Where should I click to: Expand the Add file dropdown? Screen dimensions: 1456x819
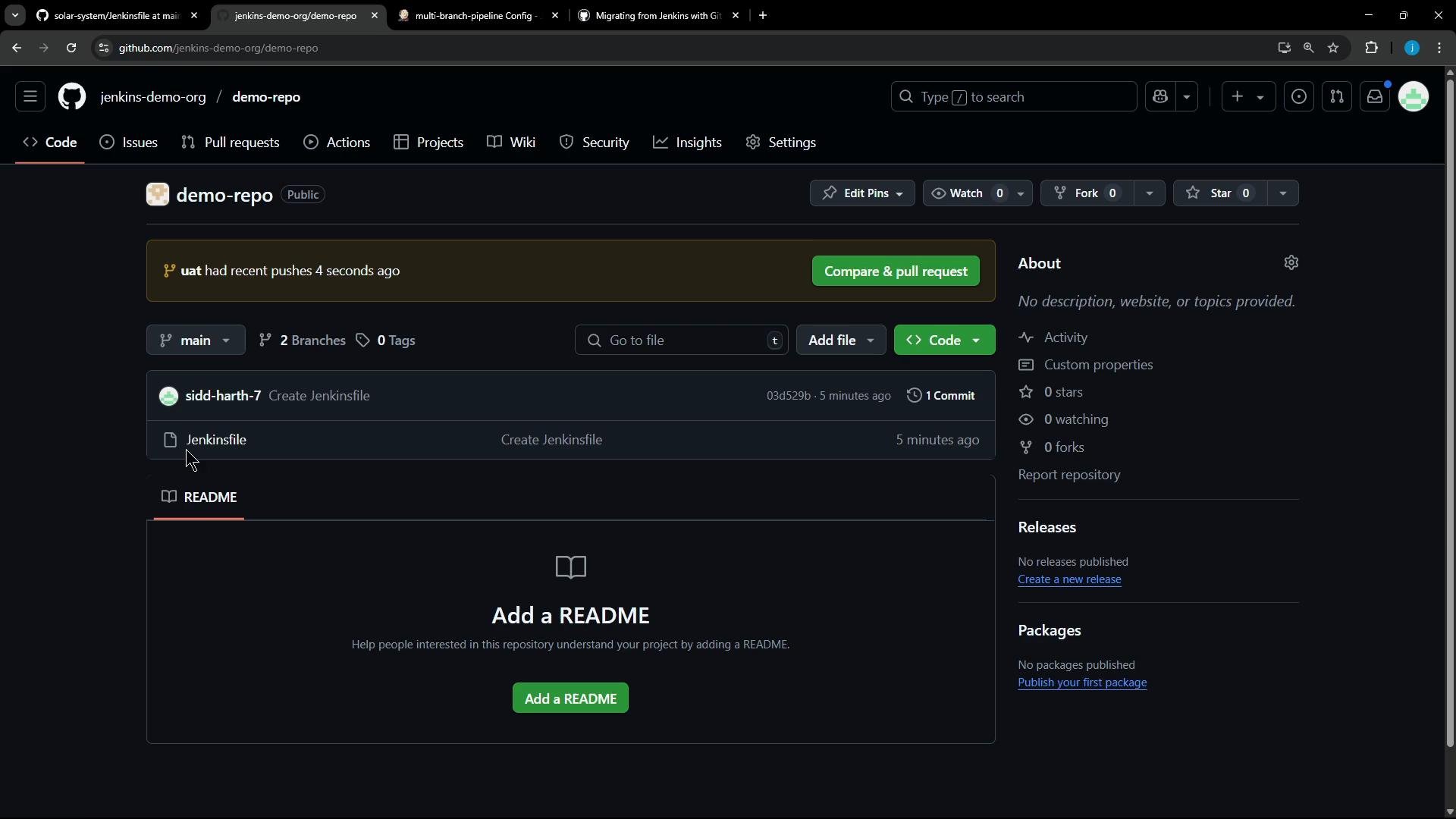coord(841,340)
